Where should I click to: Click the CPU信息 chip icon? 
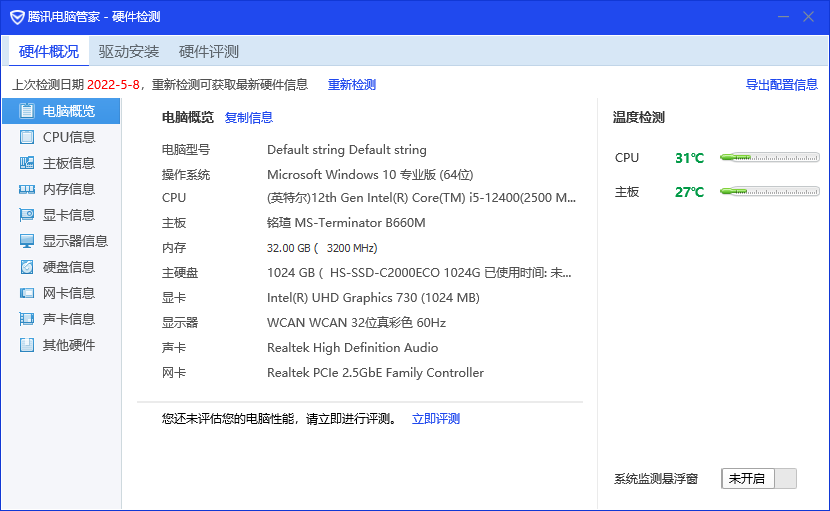click(26, 137)
